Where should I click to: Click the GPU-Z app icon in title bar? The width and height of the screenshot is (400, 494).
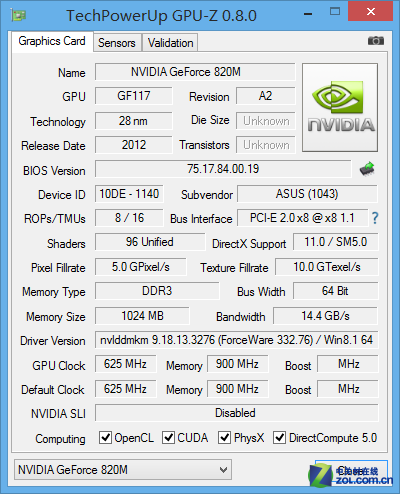click(x=18, y=15)
